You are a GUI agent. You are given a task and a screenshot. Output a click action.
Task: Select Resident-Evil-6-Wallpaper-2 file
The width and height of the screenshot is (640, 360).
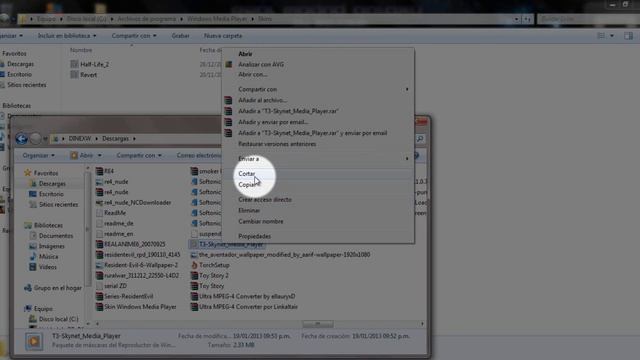pos(137,265)
